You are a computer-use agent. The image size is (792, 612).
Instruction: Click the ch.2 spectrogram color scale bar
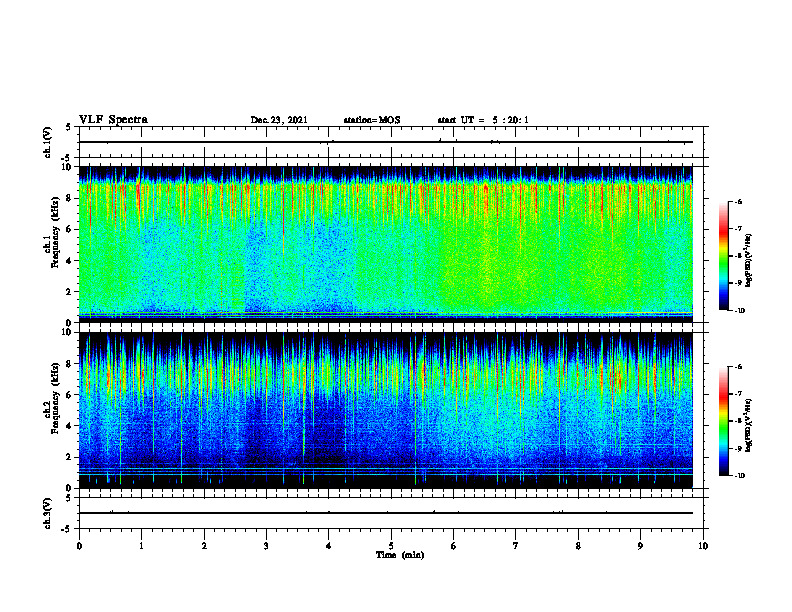[724, 421]
